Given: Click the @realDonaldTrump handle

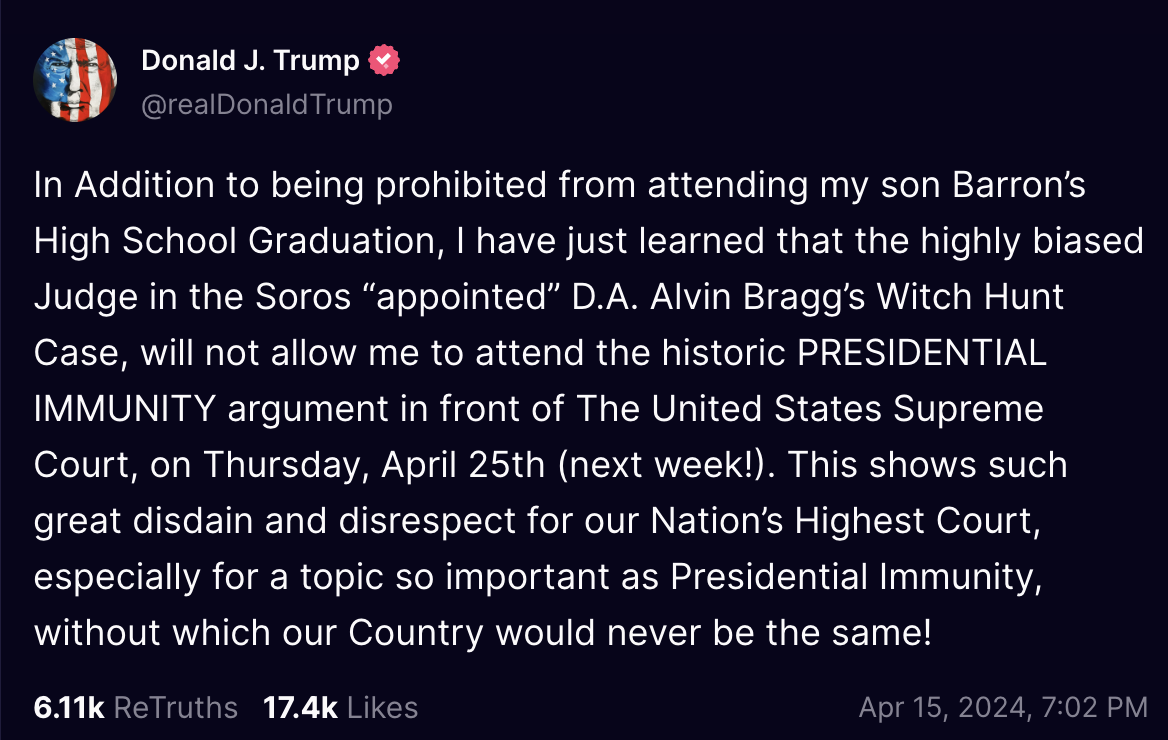Looking at the screenshot, I should click(x=267, y=104).
